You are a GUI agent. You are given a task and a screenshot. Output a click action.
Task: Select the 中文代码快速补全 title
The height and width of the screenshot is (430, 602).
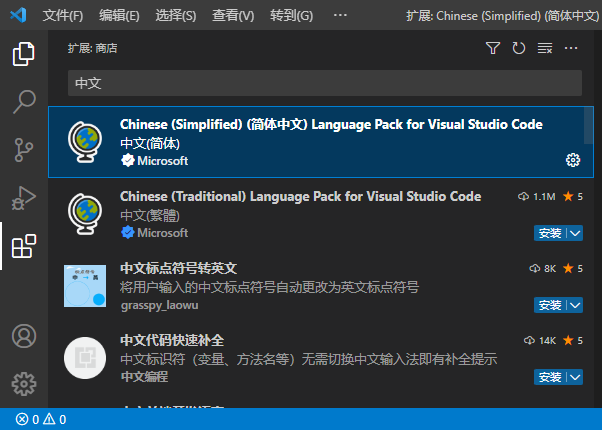click(172, 341)
